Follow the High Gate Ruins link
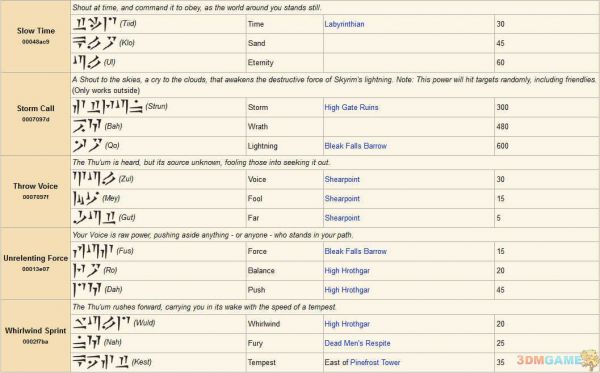 pyautogui.click(x=351, y=108)
